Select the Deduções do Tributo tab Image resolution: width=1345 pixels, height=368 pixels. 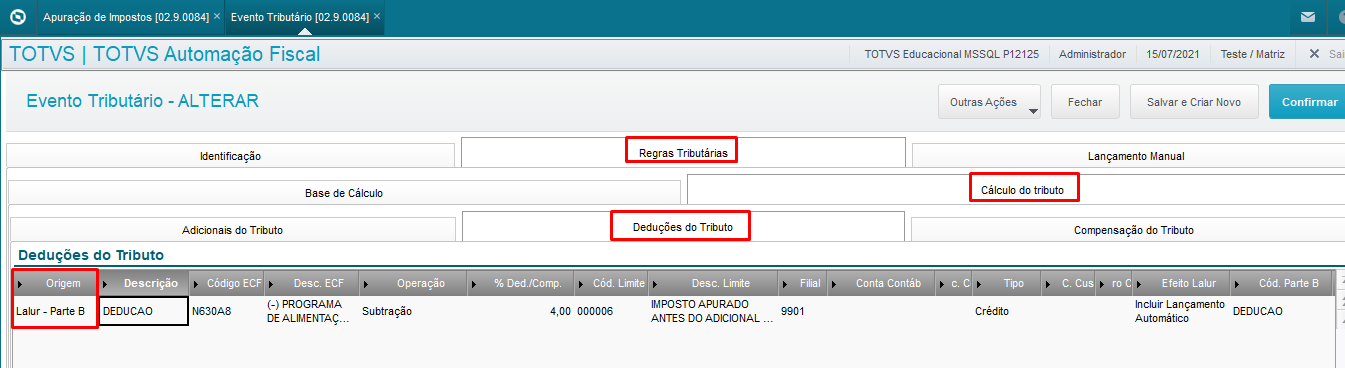[x=683, y=227]
